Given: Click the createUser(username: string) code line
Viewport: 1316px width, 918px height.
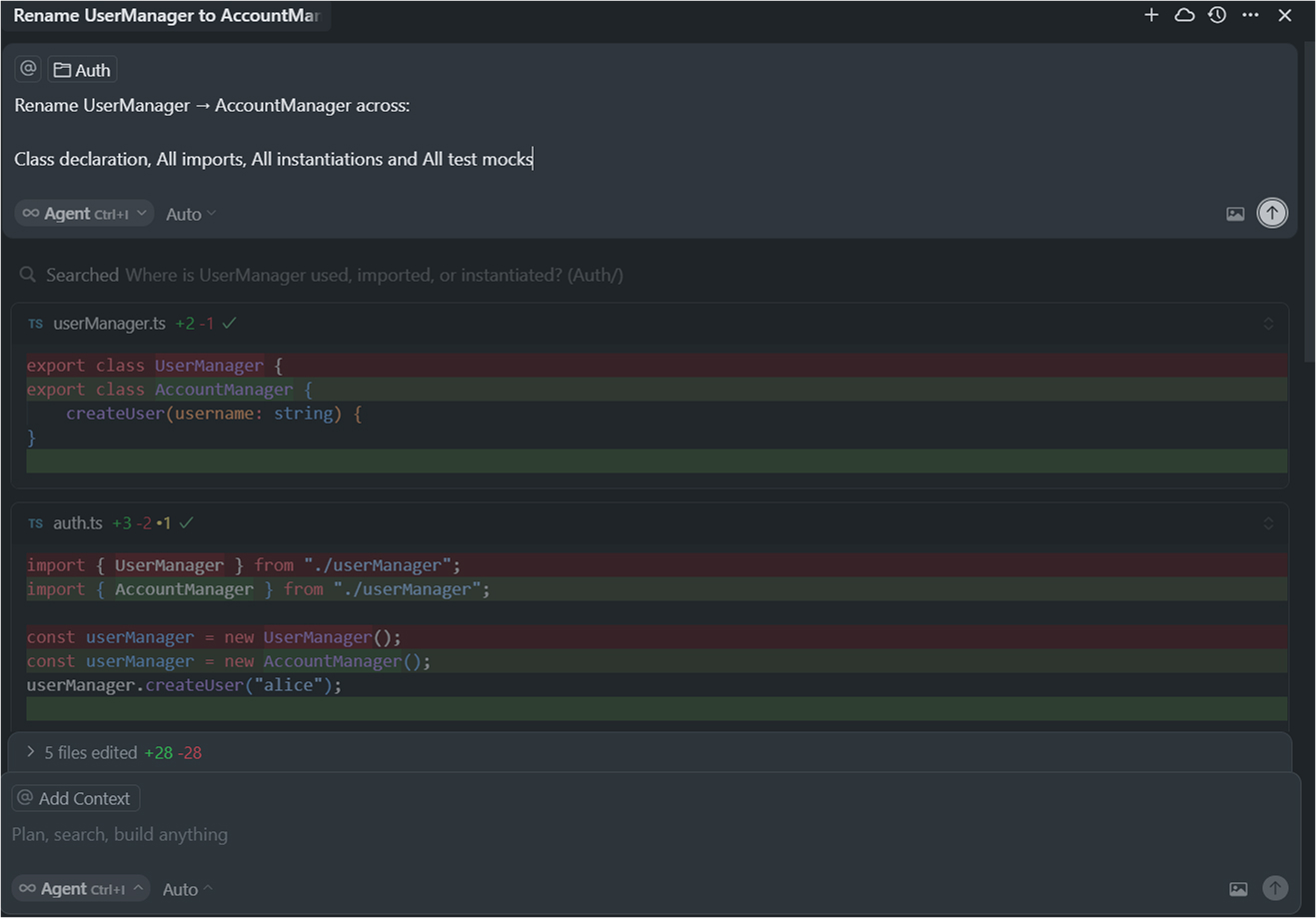Looking at the screenshot, I should pos(657,414).
